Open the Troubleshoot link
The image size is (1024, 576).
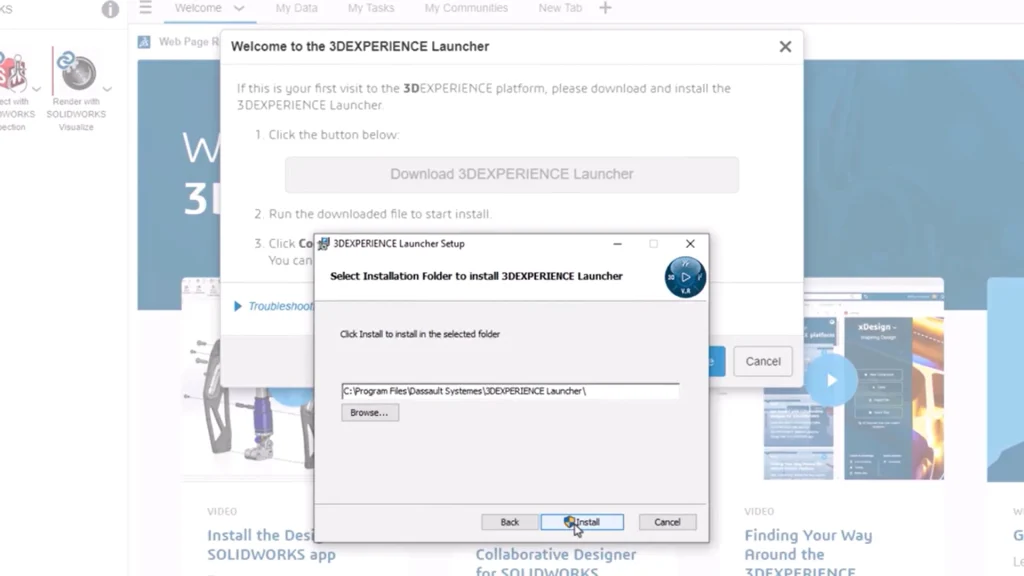pos(281,306)
